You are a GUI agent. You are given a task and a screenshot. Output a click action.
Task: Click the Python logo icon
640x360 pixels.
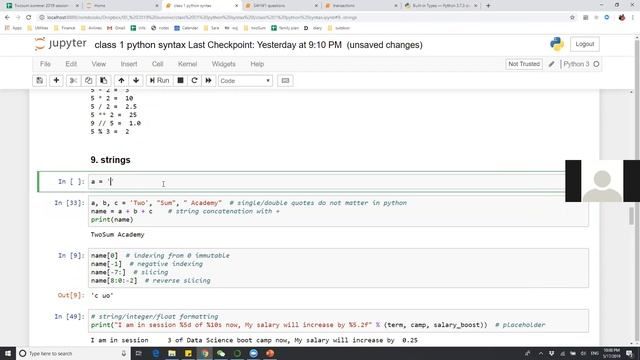(557, 44)
